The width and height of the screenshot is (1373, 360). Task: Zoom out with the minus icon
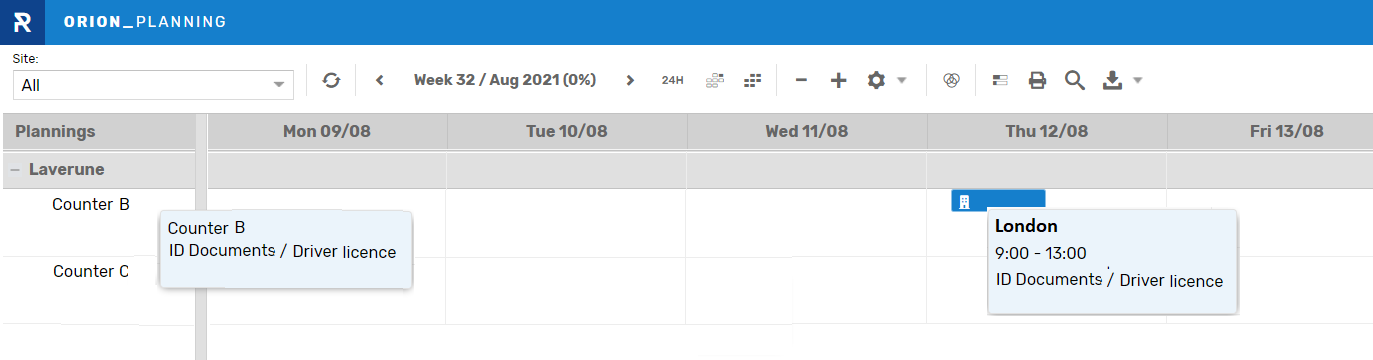pos(801,81)
